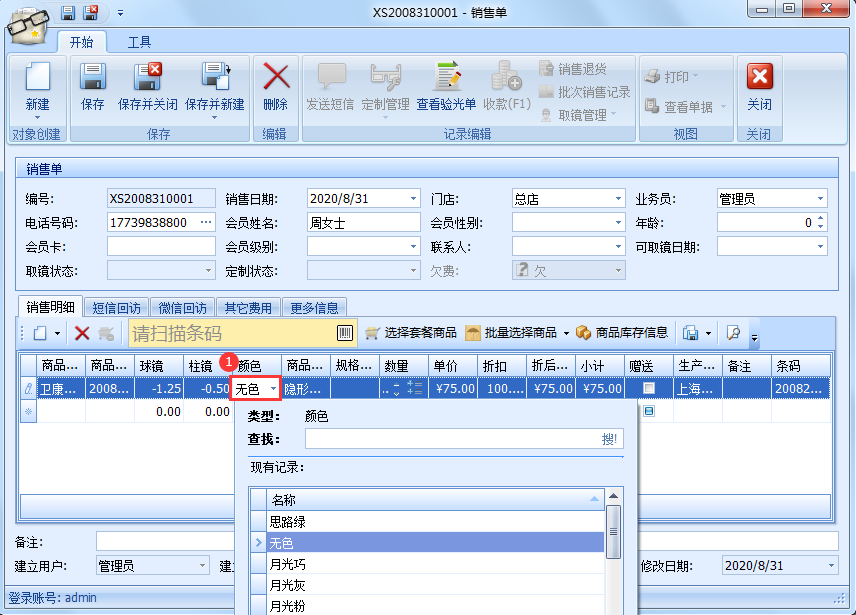
Task: Click the 搜! search button
Action: tap(609, 439)
